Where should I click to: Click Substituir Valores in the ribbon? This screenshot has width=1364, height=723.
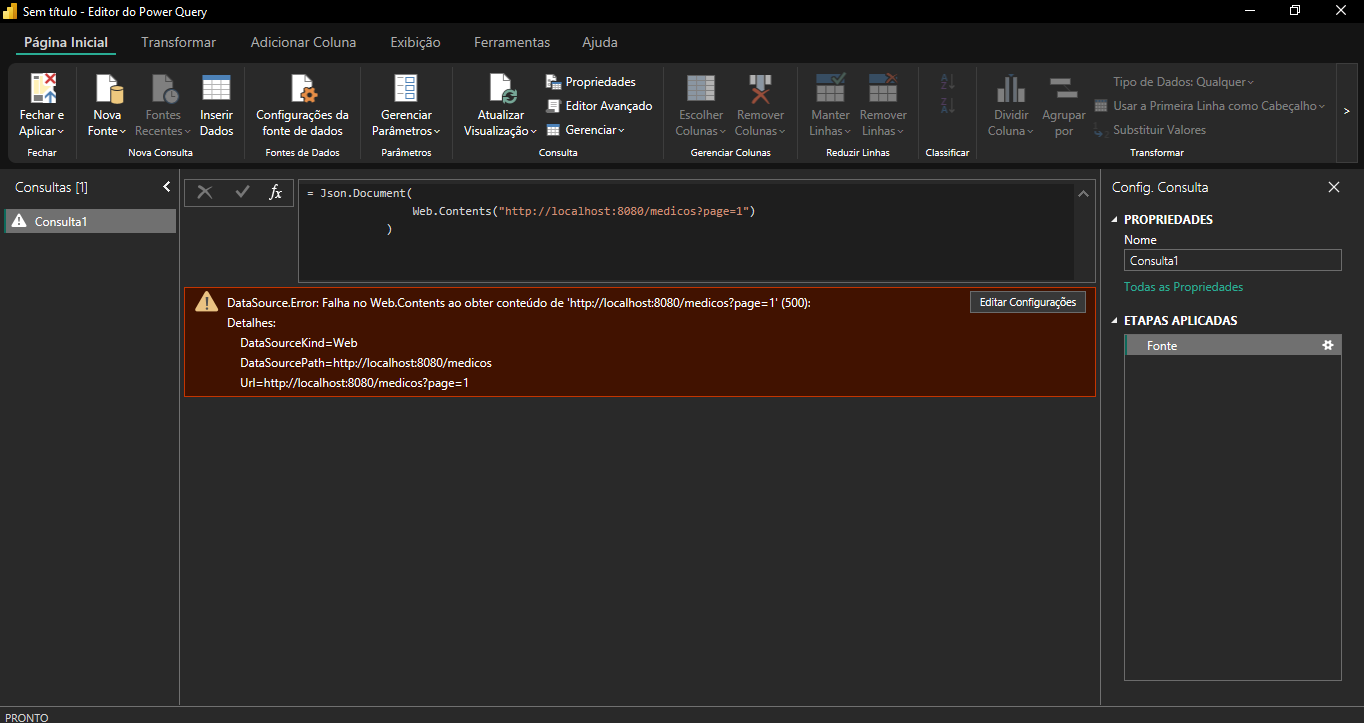tap(1150, 130)
